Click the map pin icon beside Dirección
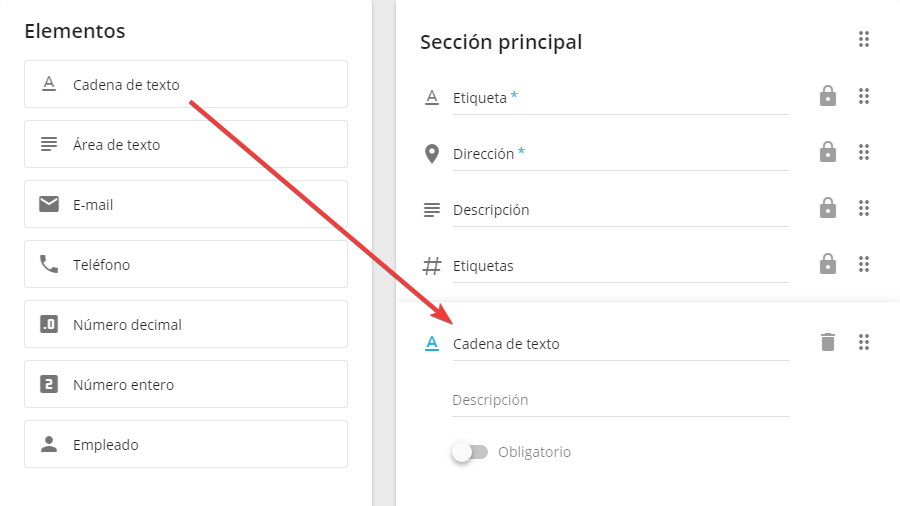This screenshot has width=900, height=506. [x=432, y=154]
